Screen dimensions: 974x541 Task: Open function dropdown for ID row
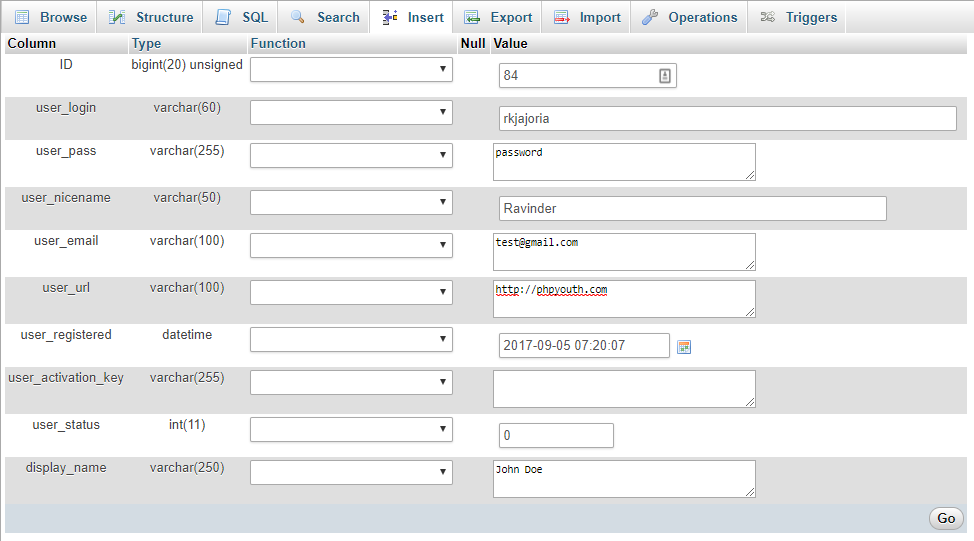[x=351, y=69]
